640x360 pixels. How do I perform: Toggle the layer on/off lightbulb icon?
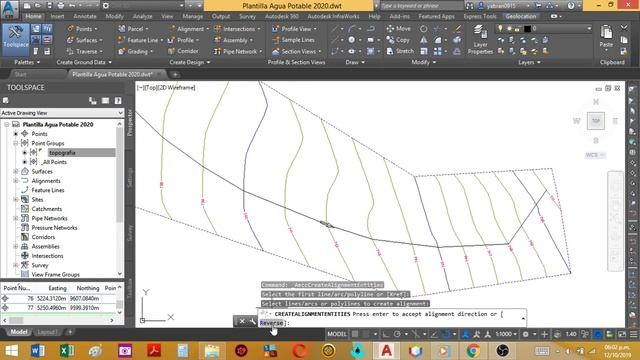click(x=500, y=29)
